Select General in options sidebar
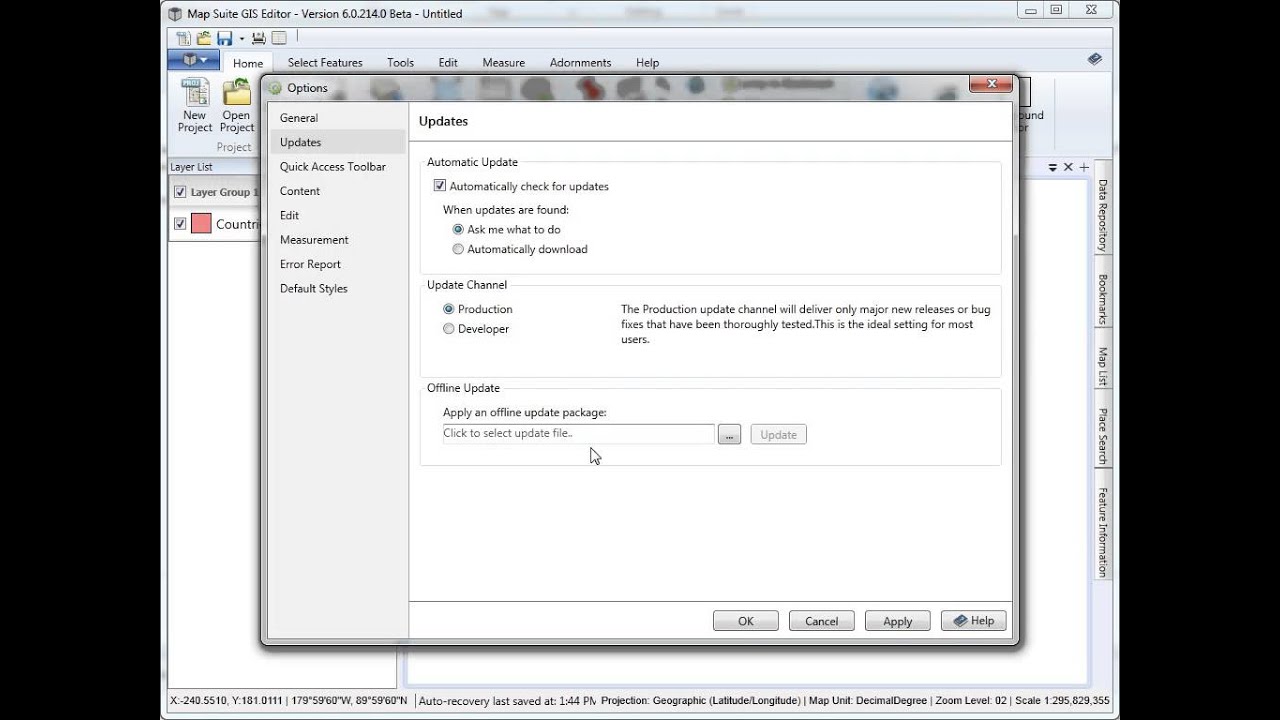The height and width of the screenshot is (720, 1280). 338,118
